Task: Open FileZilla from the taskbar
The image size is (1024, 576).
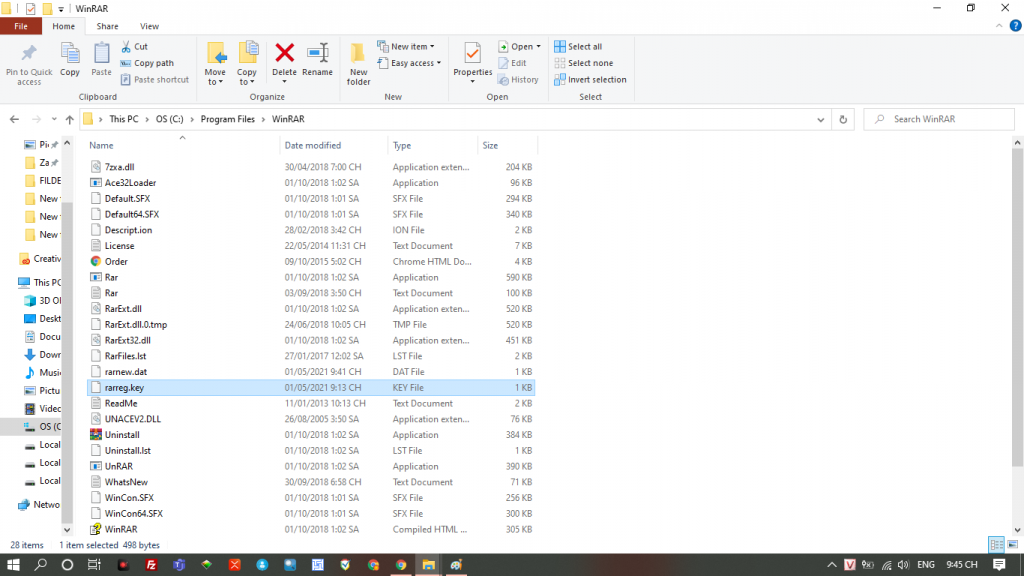Action: tap(151, 565)
